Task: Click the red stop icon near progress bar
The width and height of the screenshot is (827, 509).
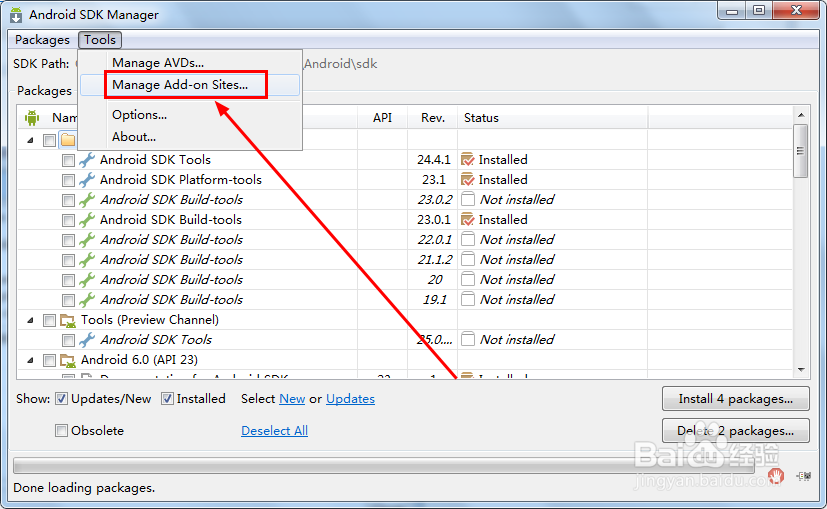Action: 776,476
